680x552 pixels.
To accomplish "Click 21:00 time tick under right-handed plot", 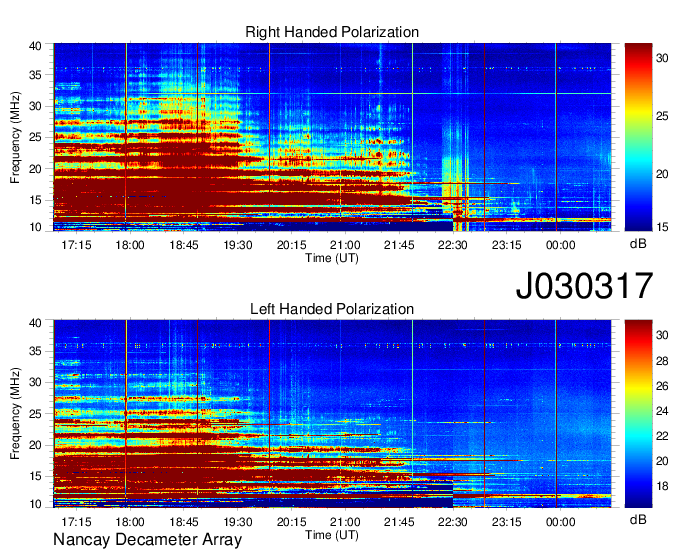I will (x=345, y=245).
